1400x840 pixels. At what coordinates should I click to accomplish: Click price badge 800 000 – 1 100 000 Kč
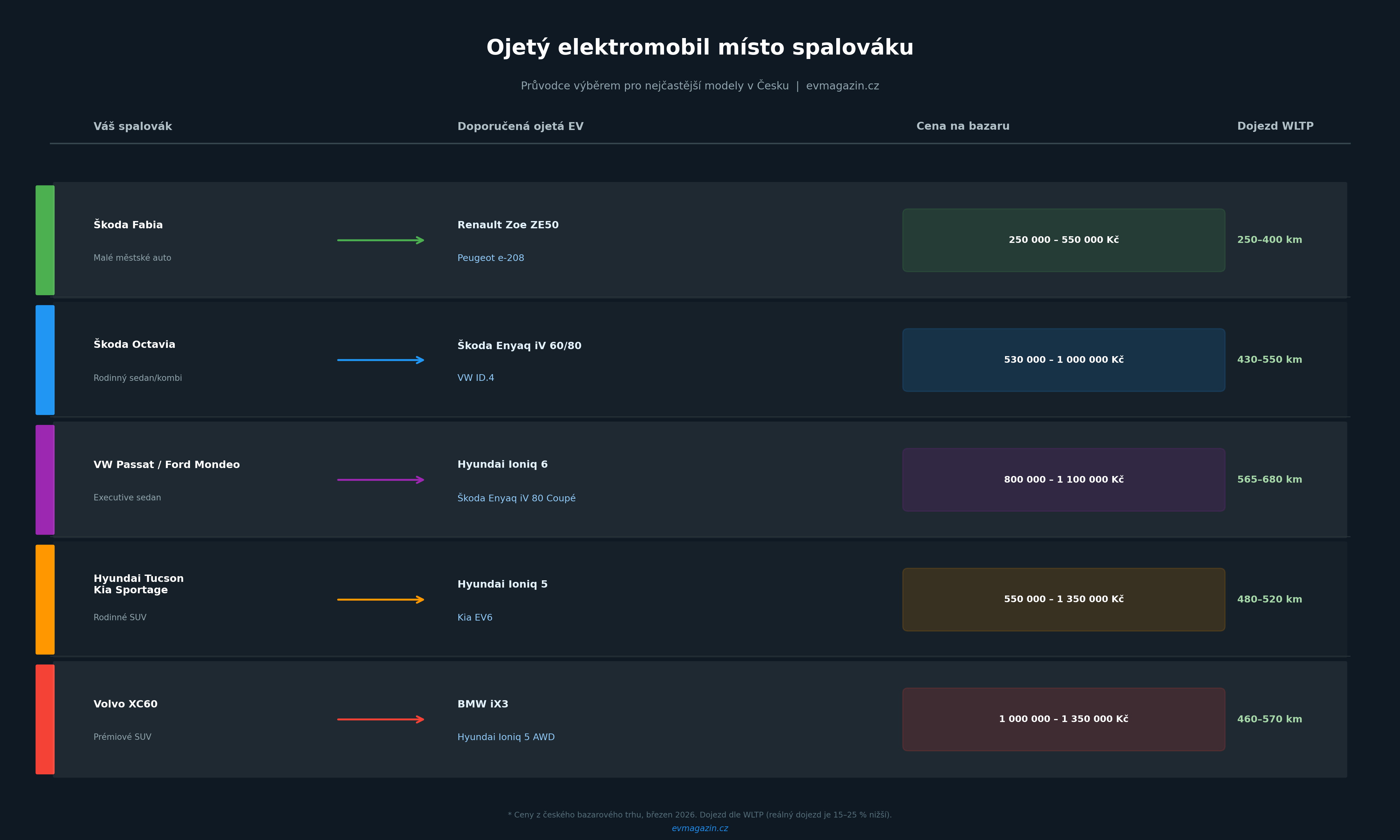(1063, 480)
